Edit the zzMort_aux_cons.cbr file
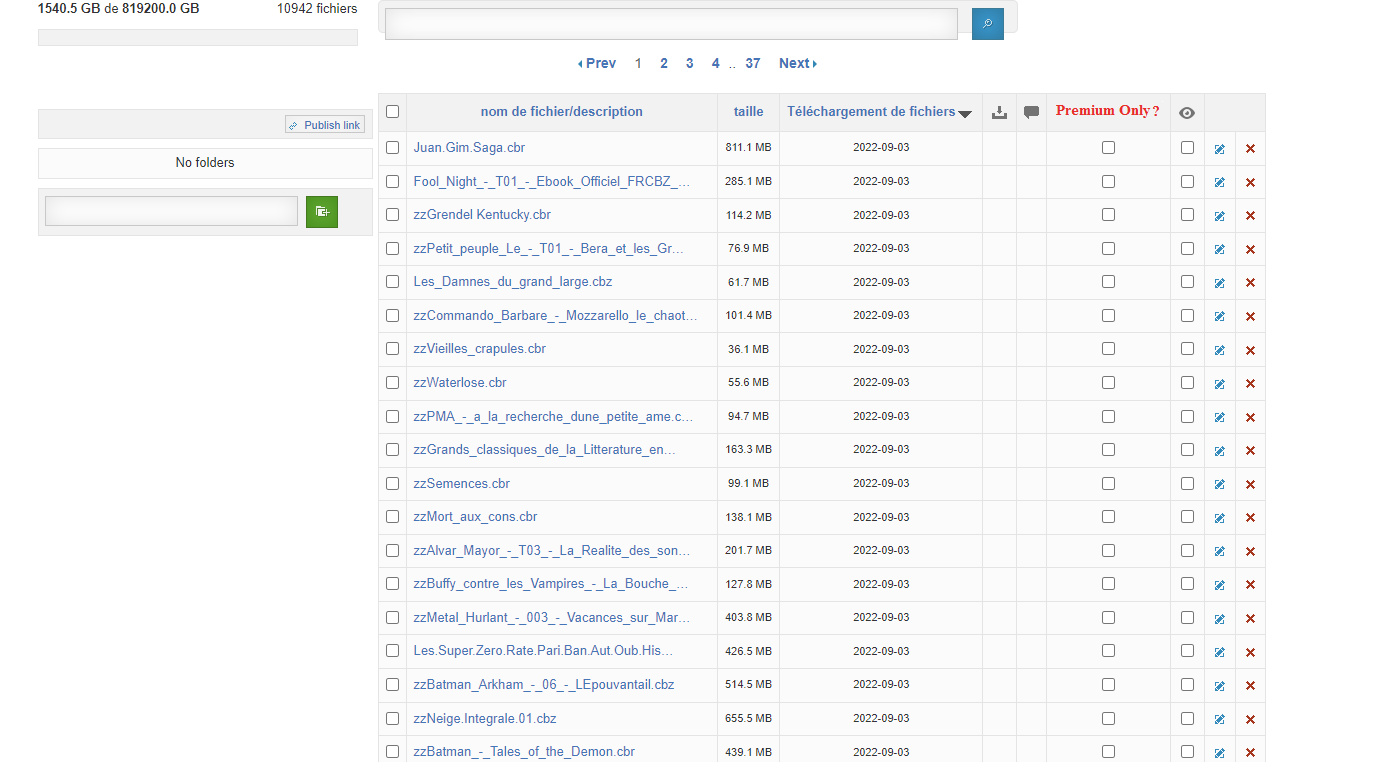Viewport: 1392px width, 762px height. 1220,518
